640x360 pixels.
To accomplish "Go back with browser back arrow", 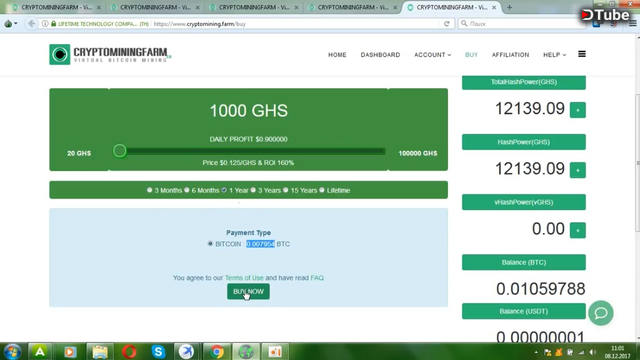I will [x=31, y=24].
